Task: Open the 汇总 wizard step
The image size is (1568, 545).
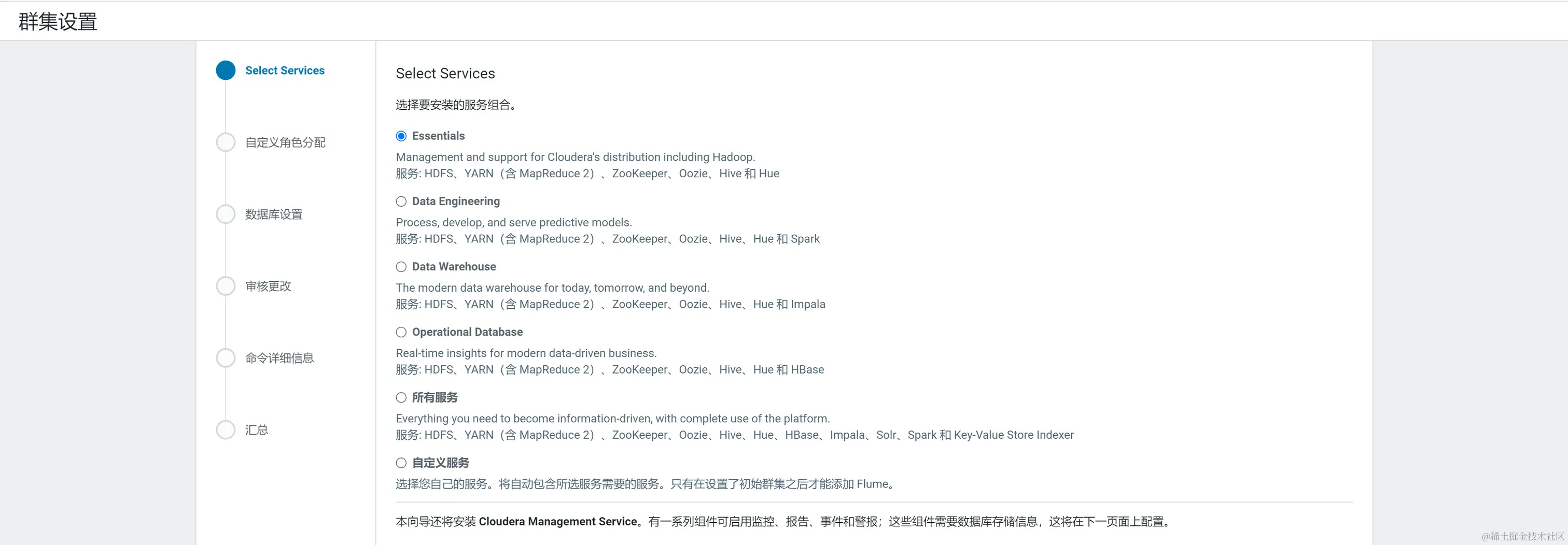Action: click(257, 429)
